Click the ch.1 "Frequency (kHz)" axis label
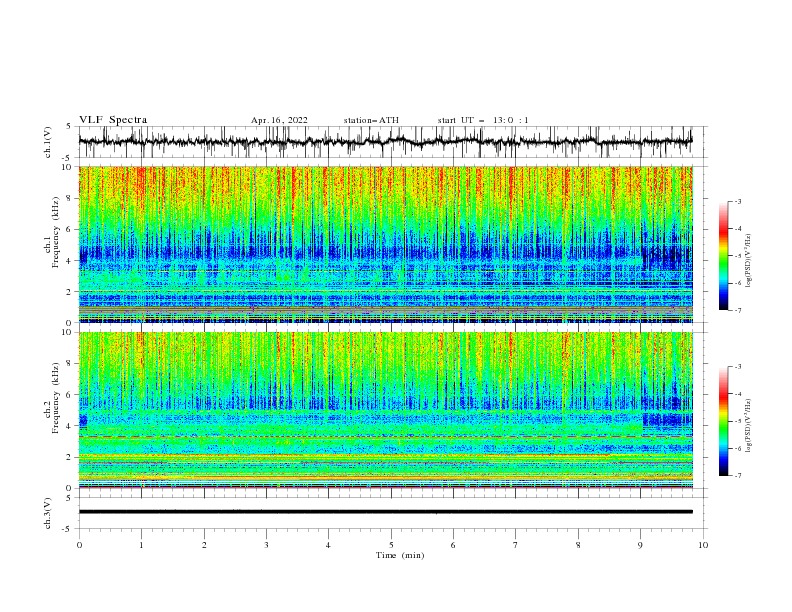 [x=56, y=232]
